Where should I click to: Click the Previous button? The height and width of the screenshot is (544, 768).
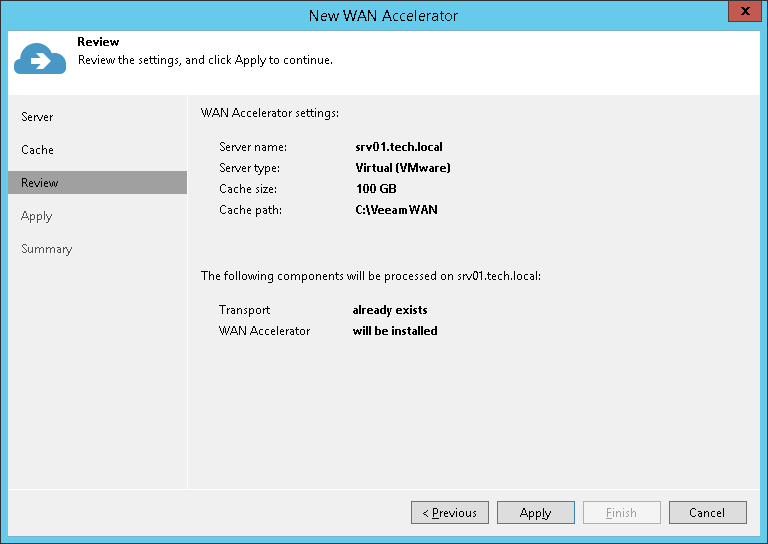450,513
